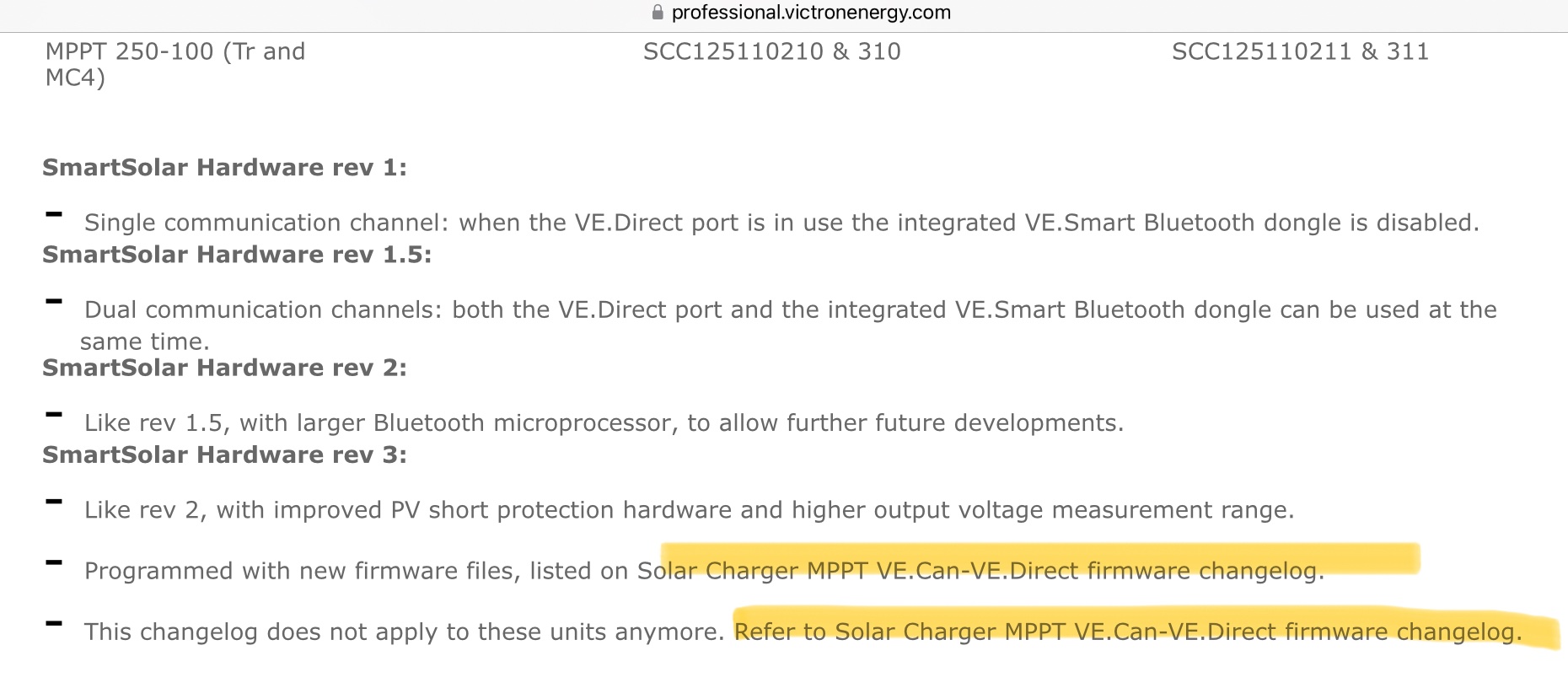
Task: Click the 'Single communication channel' description line
Action: (781, 223)
